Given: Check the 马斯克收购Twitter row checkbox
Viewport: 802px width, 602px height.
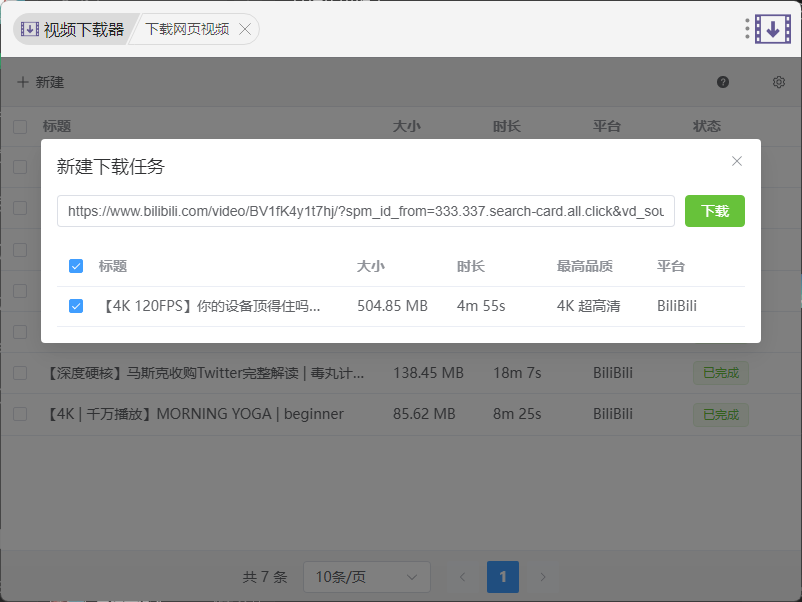Looking at the screenshot, I should click(x=20, y=373).
